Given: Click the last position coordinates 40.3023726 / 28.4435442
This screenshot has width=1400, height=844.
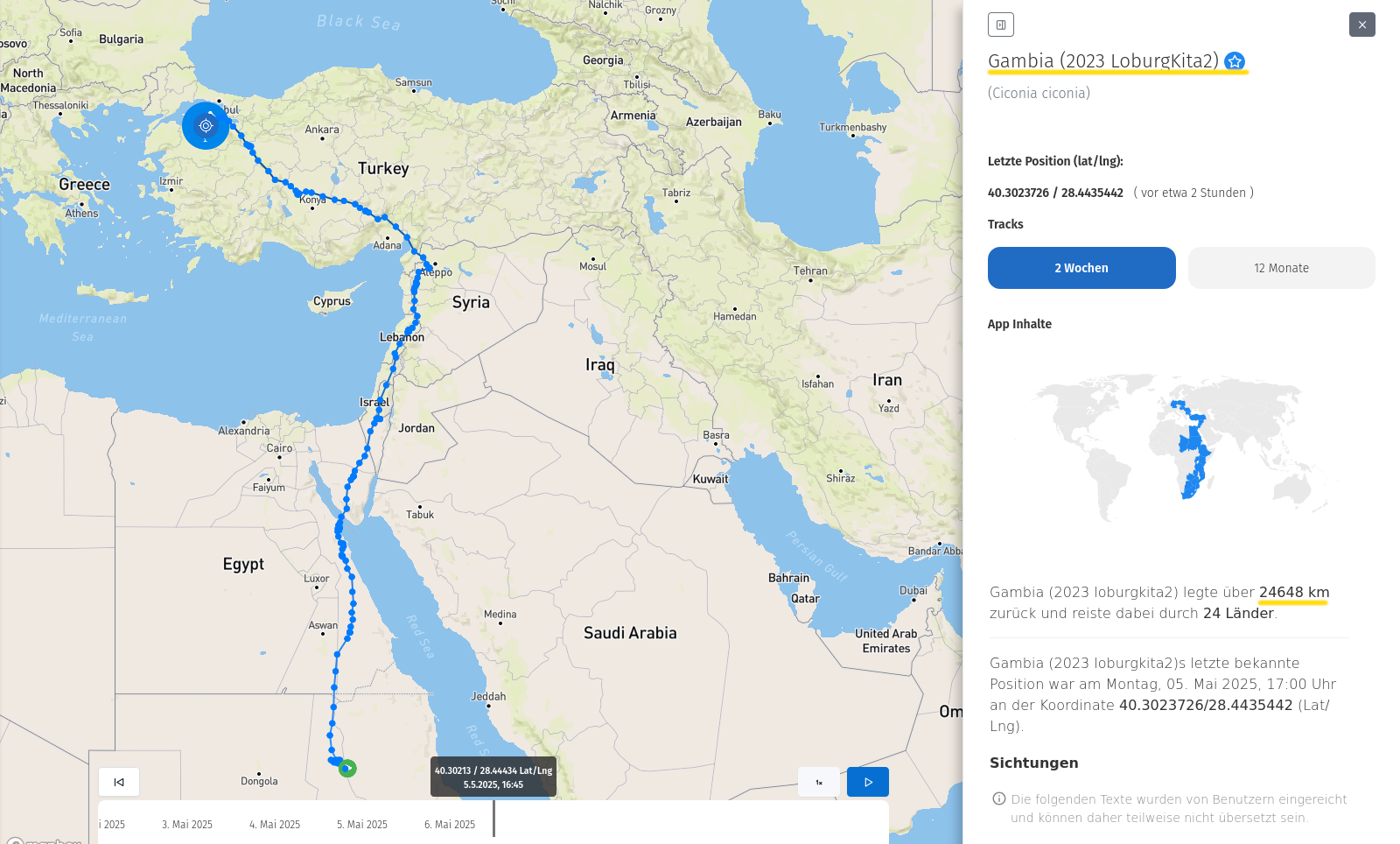Looking at the screenshot, I should click(1055, 193).
